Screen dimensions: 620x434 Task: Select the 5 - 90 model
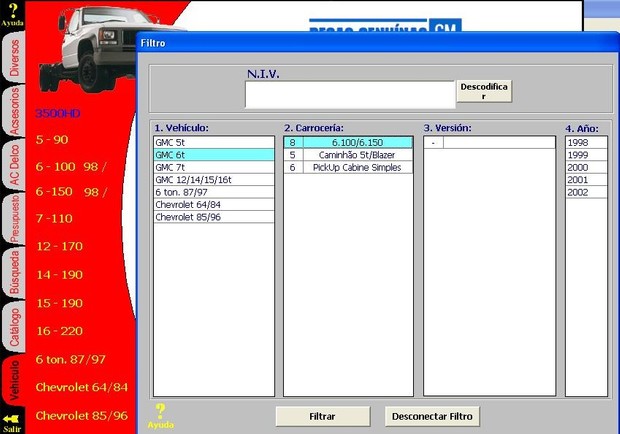point(52,140)
